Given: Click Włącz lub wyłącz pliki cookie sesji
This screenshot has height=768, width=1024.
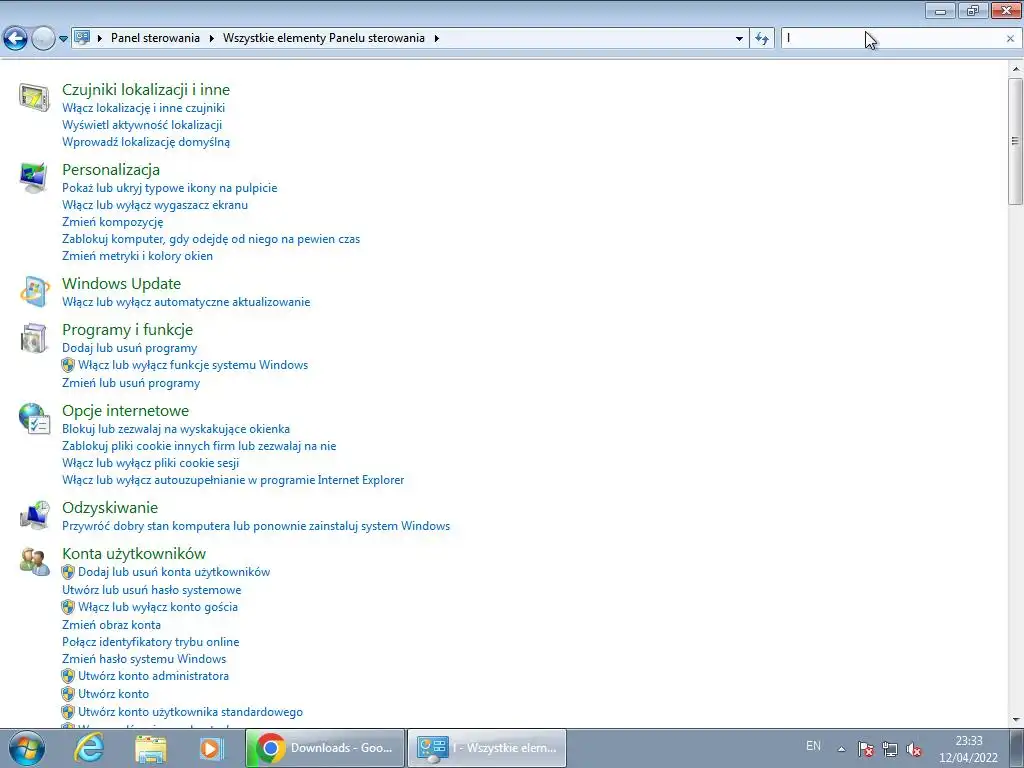Looking at the screenshot, I should coord(150,463).
